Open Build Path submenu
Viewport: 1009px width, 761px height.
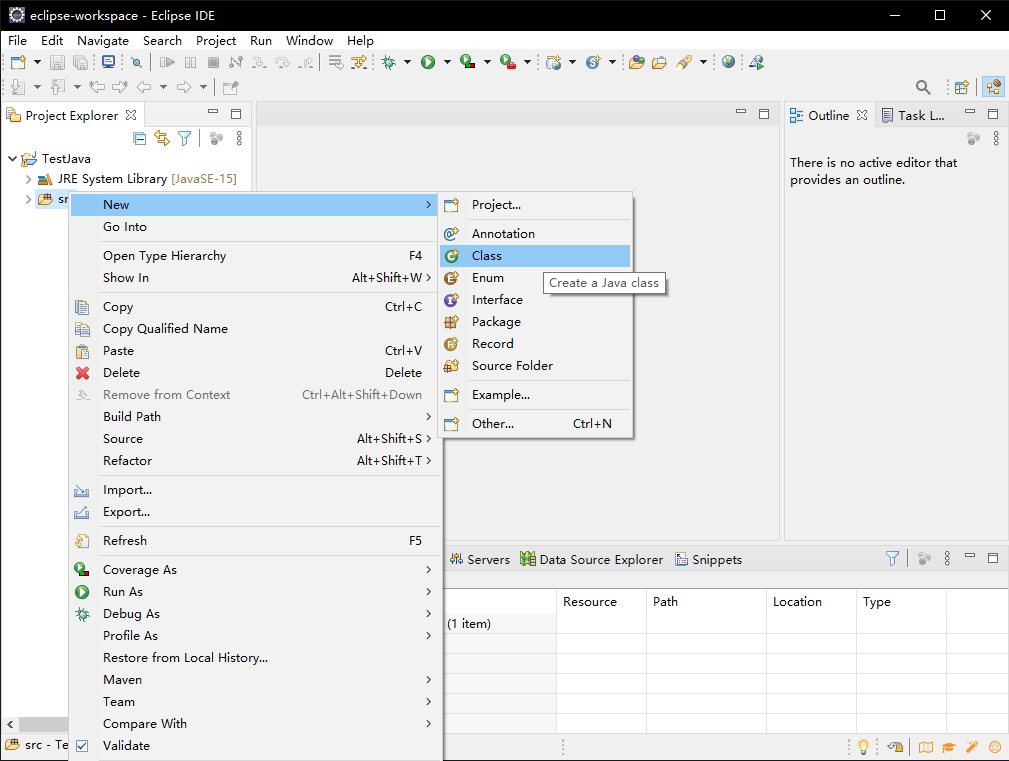(x=255, y=417)
